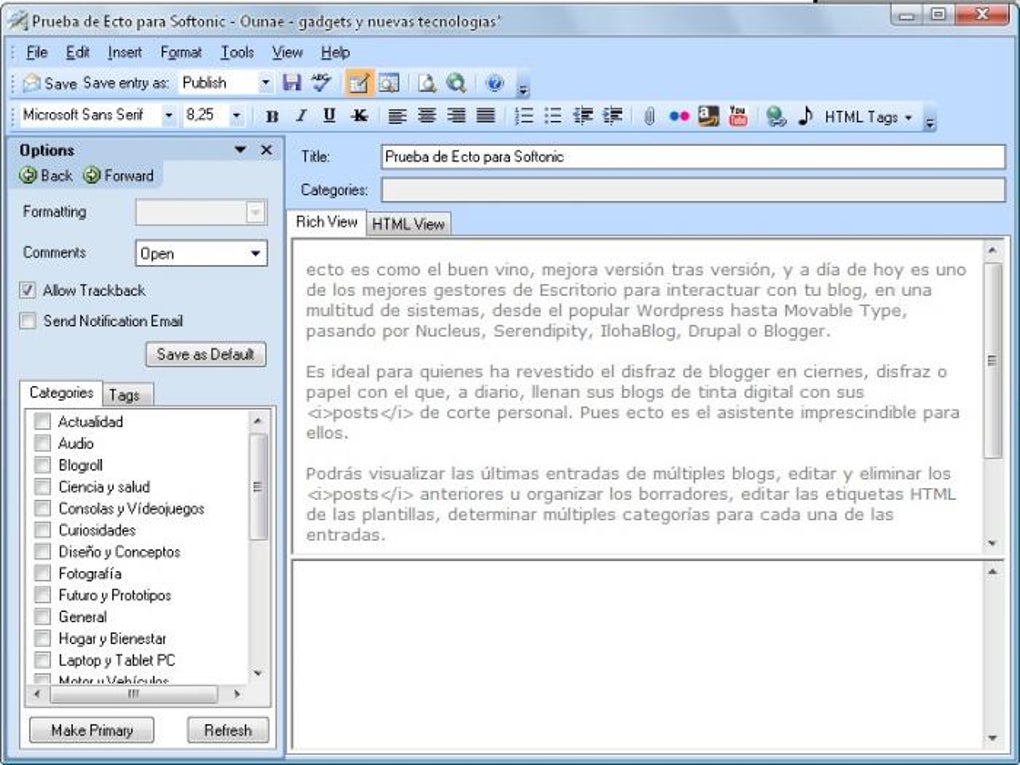Go Forward in the Options panel
This screenshot has width=1020, height=765.
(x=119, y=176)
